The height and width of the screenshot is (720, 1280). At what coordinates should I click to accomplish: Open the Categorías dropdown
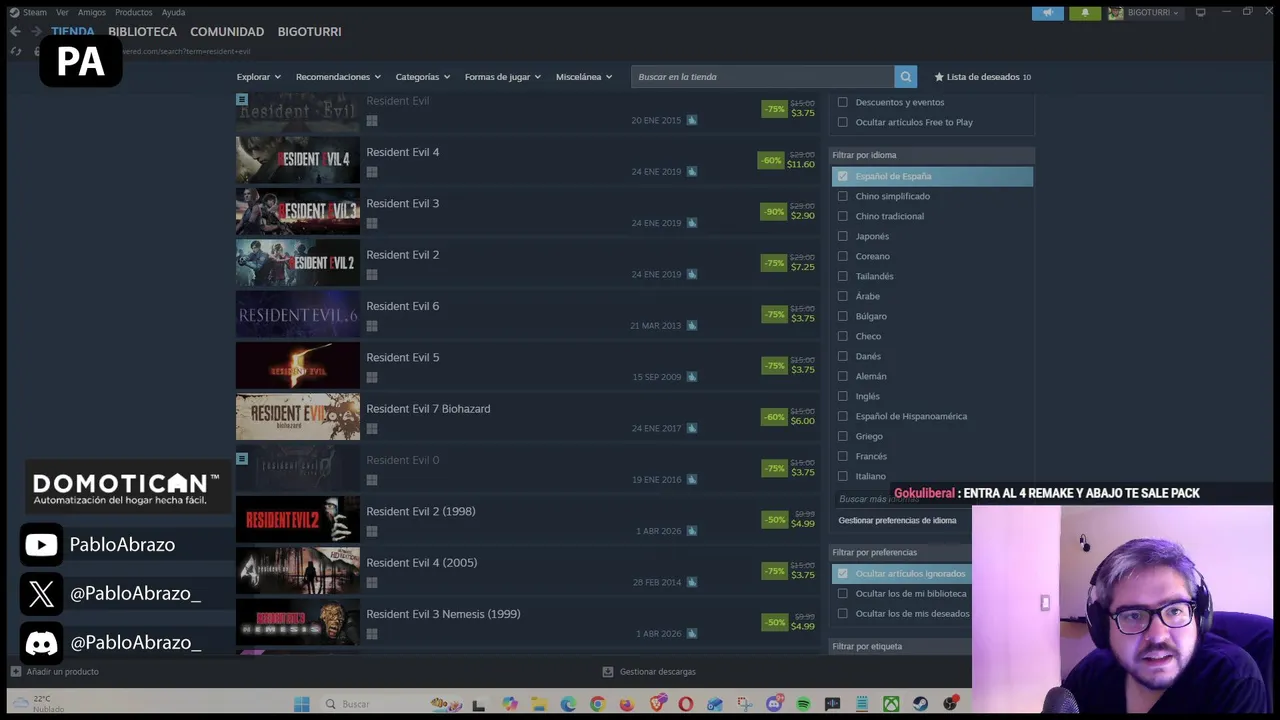pos(422,77)
